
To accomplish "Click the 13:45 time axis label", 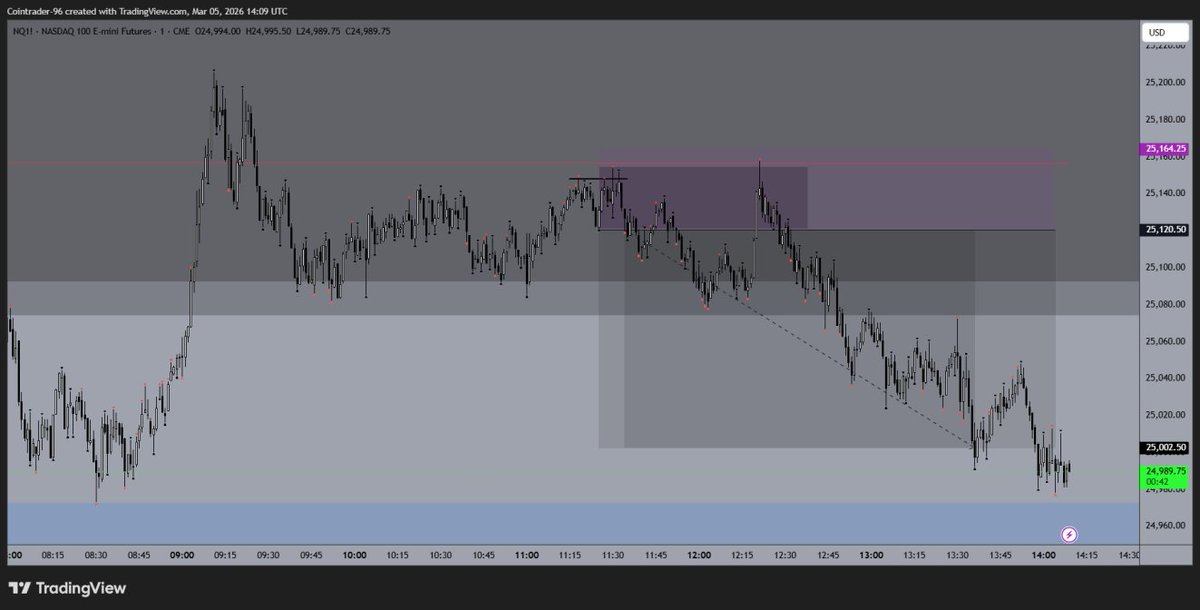I will point(1001,555).
